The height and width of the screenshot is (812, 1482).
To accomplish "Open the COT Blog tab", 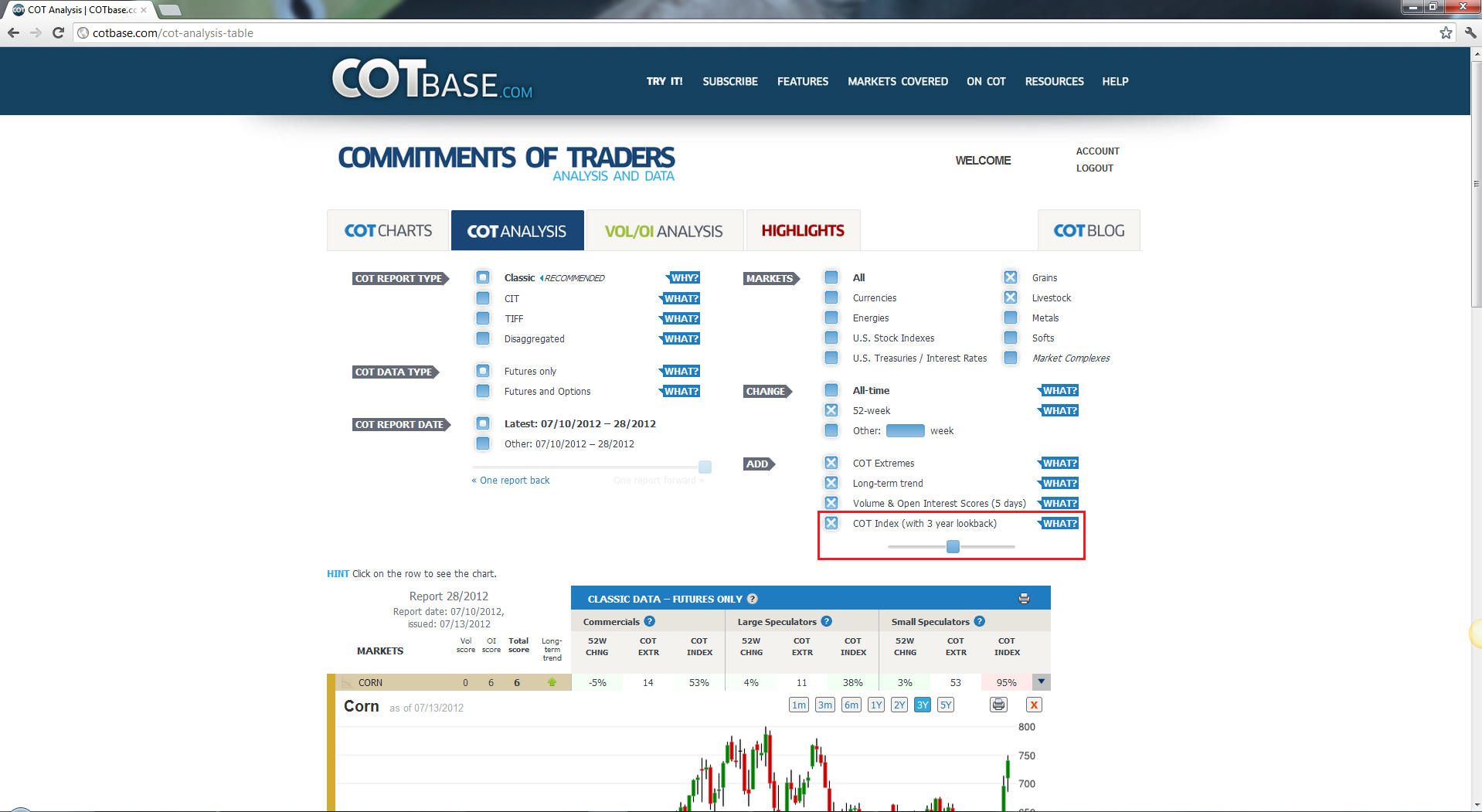I will pyautogui.click(x=1089, y=230).
